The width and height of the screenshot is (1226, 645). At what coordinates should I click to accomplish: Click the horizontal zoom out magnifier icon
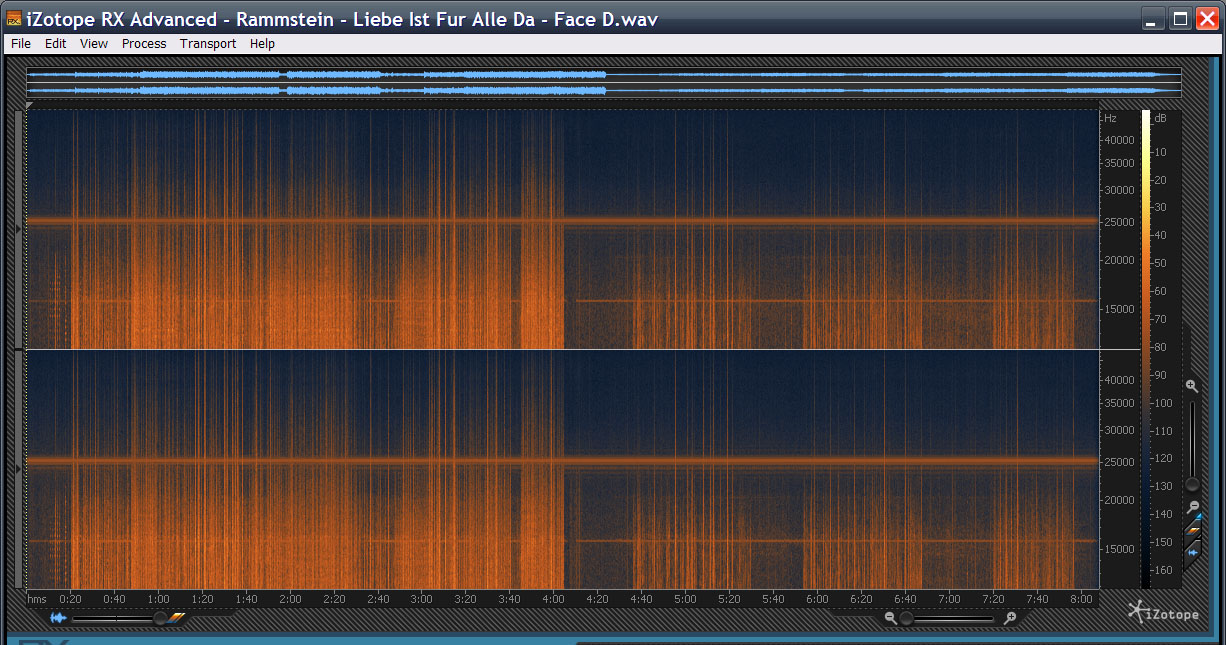click(890, 619)
